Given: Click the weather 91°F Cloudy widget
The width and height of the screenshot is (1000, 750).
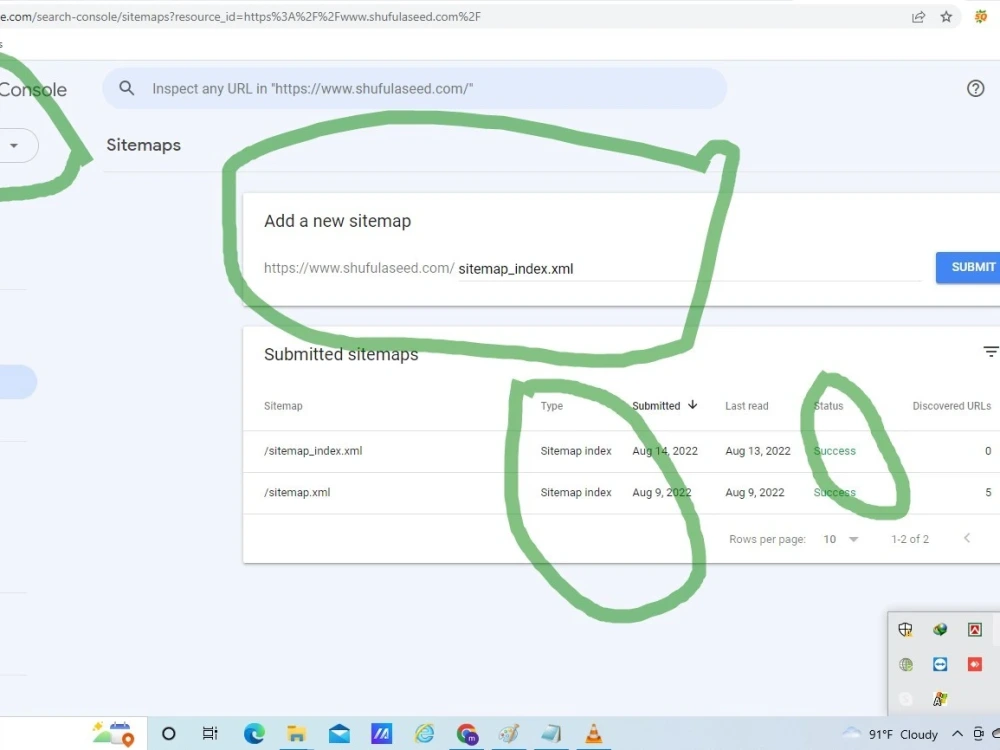Looking at the screenshot, I should tap(890, 734).
